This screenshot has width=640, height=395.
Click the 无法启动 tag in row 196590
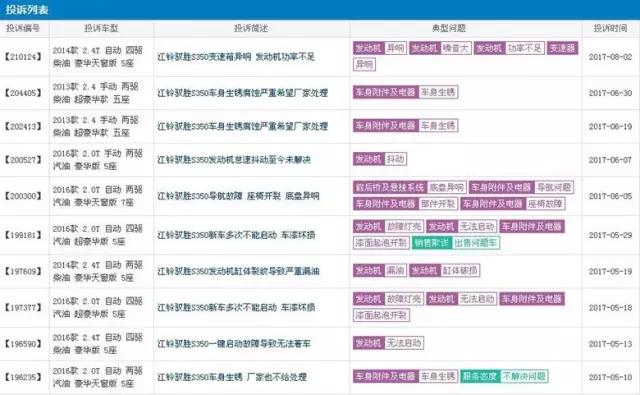click(x=404, y=343)
